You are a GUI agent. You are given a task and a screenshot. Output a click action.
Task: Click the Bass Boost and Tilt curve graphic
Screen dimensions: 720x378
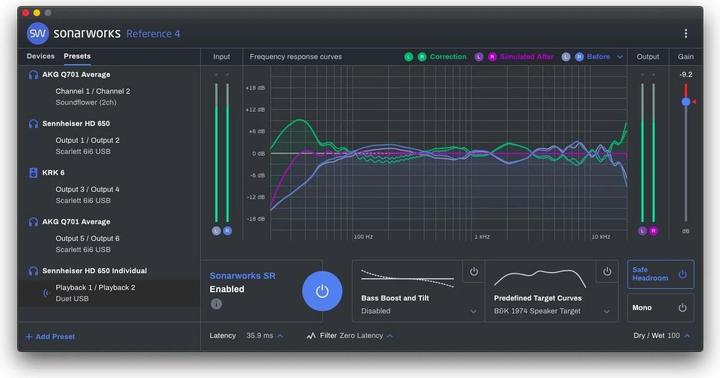pos(407,278)
